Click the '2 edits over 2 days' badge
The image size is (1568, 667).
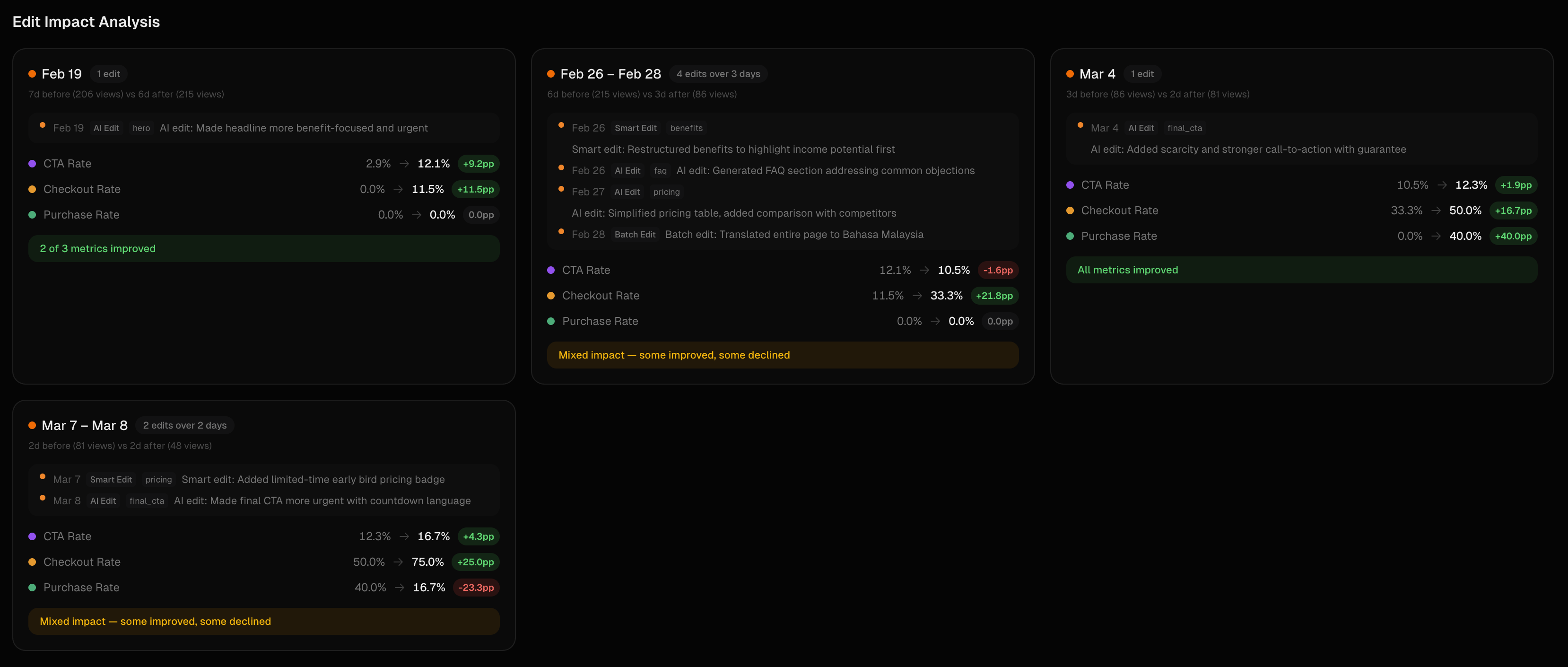click(x=184, y=425)
